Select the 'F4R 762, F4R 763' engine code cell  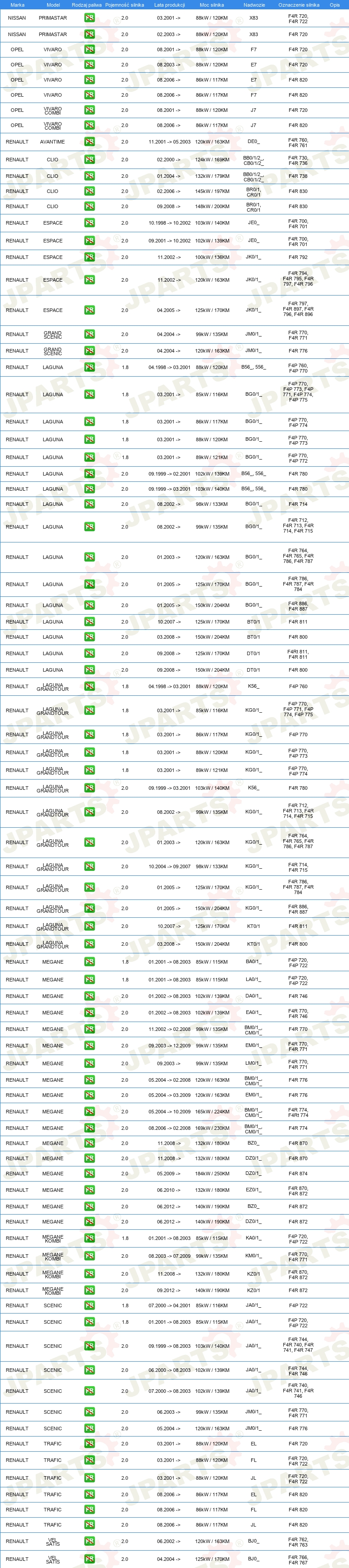point(298,1541)
